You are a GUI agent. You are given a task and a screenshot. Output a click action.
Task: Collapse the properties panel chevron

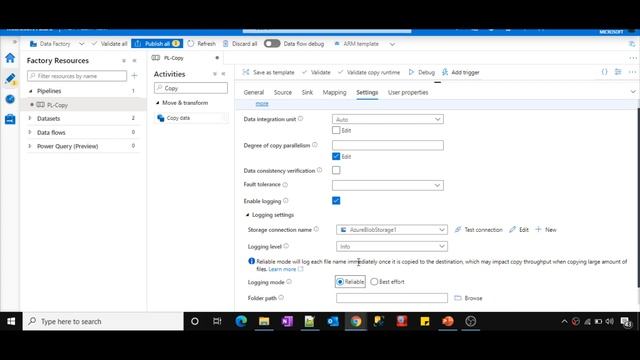[x=633, y=92]
